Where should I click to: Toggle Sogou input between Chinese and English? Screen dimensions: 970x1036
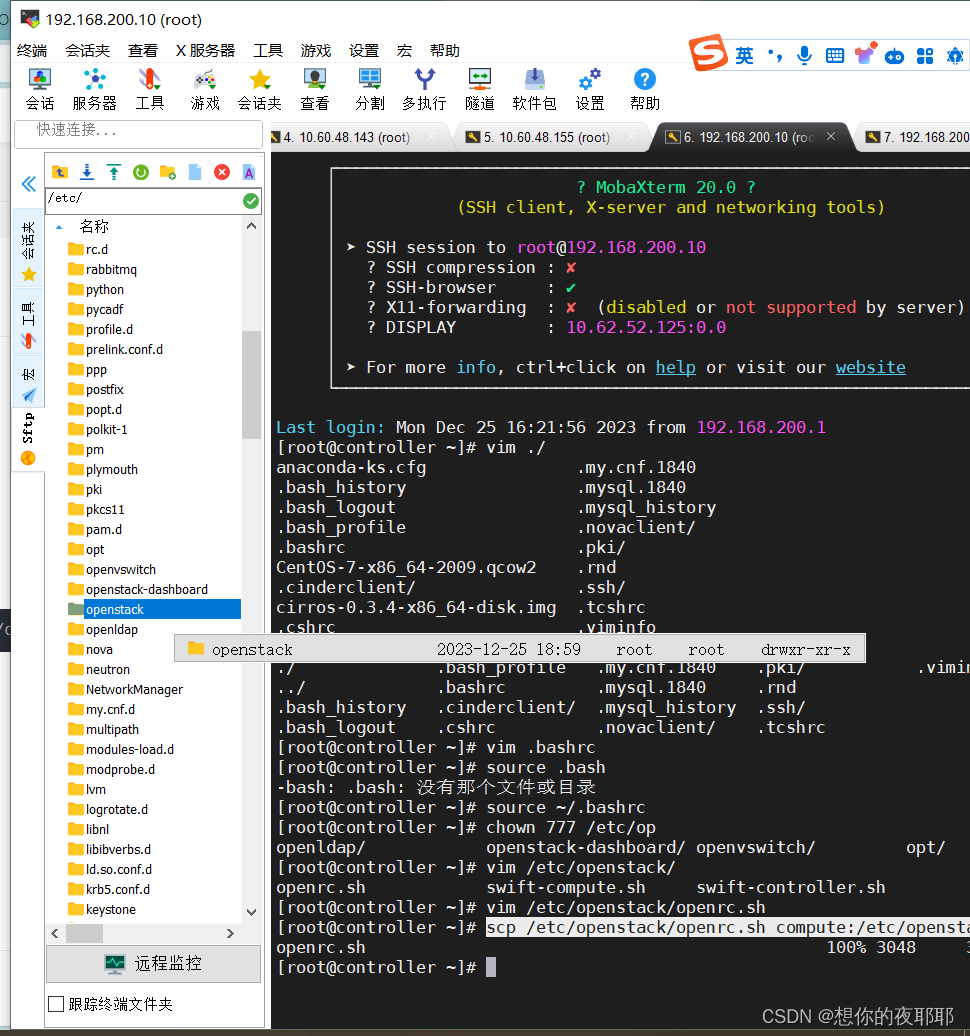point(744,56)
